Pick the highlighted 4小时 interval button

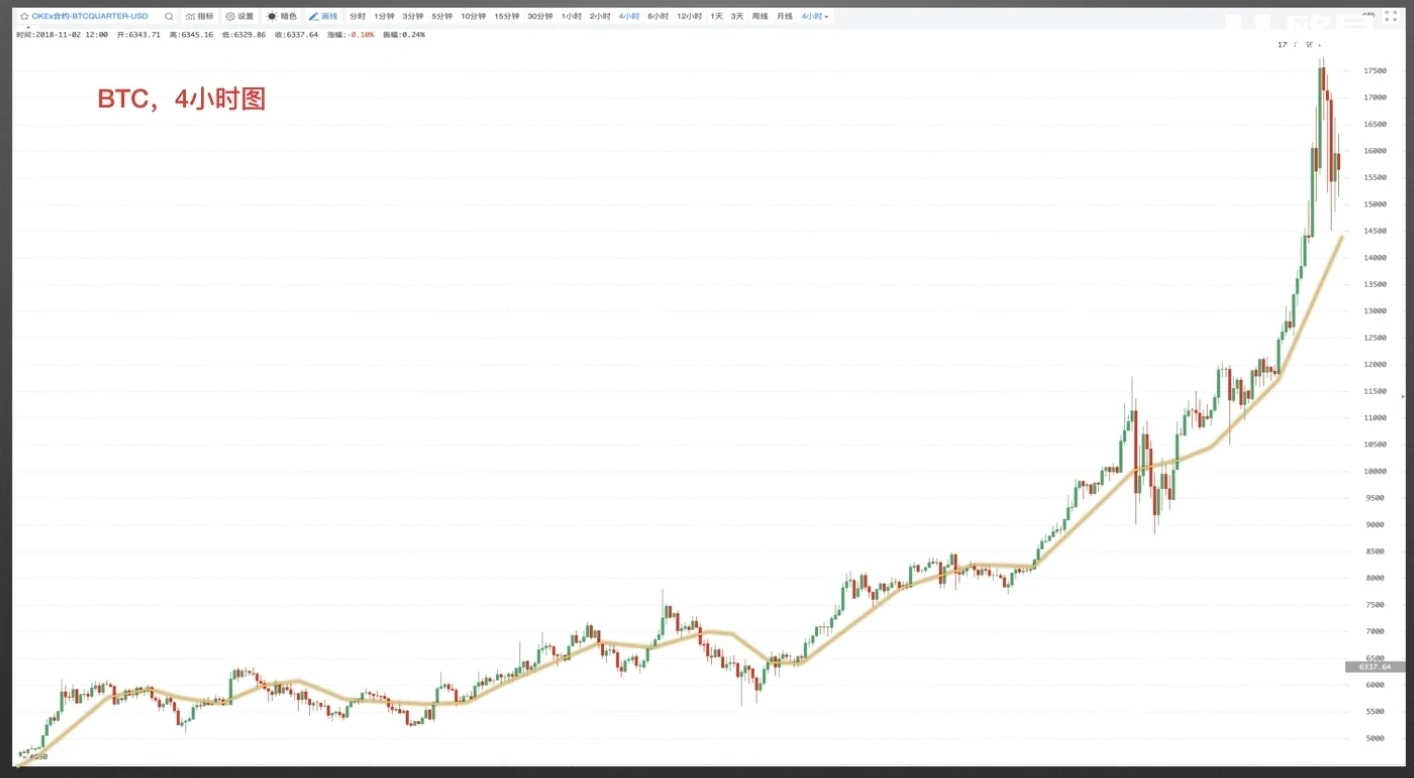pyautogui.click(x=629, y=17)
